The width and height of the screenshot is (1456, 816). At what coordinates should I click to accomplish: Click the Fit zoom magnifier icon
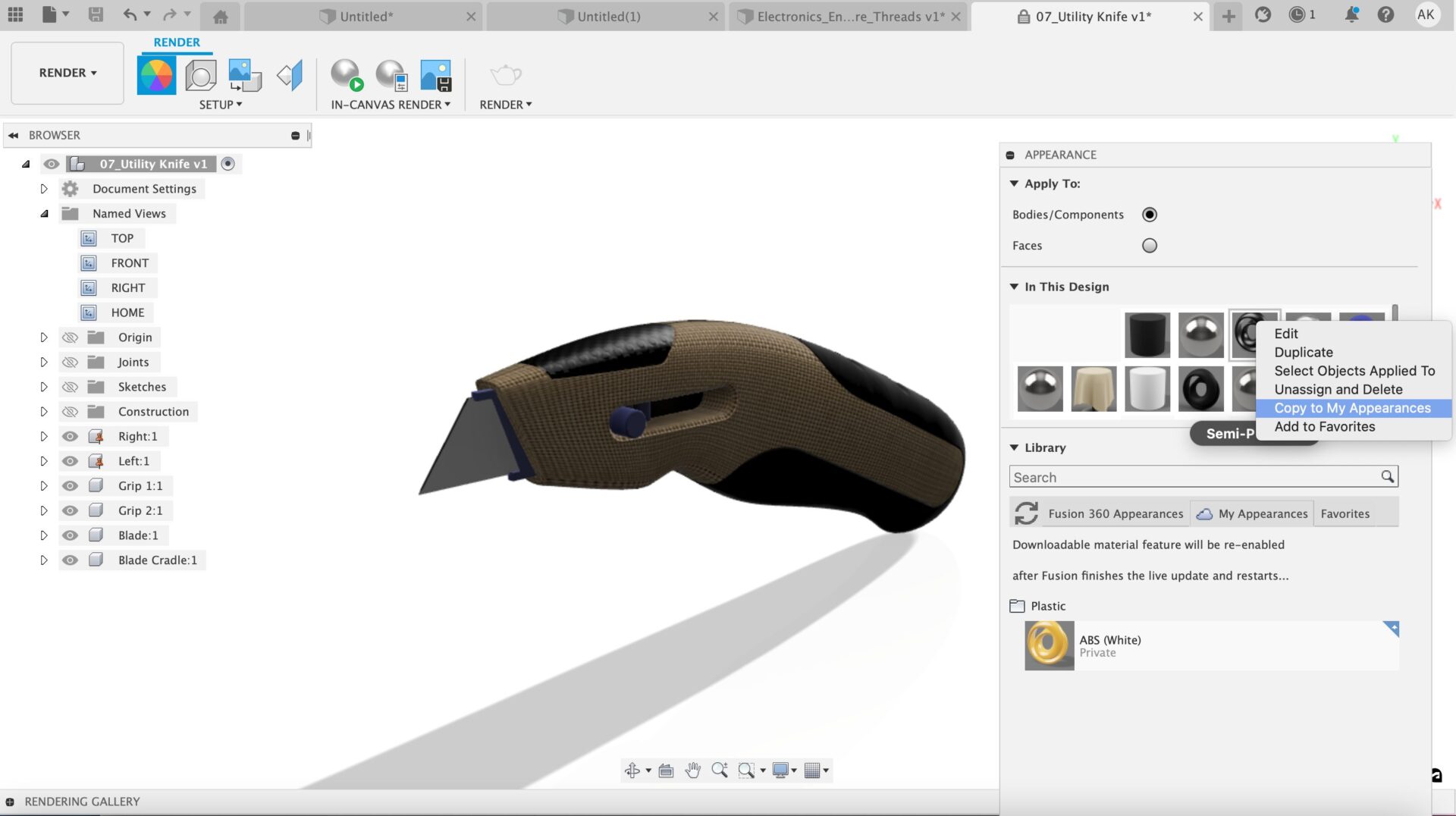(747, 770)
